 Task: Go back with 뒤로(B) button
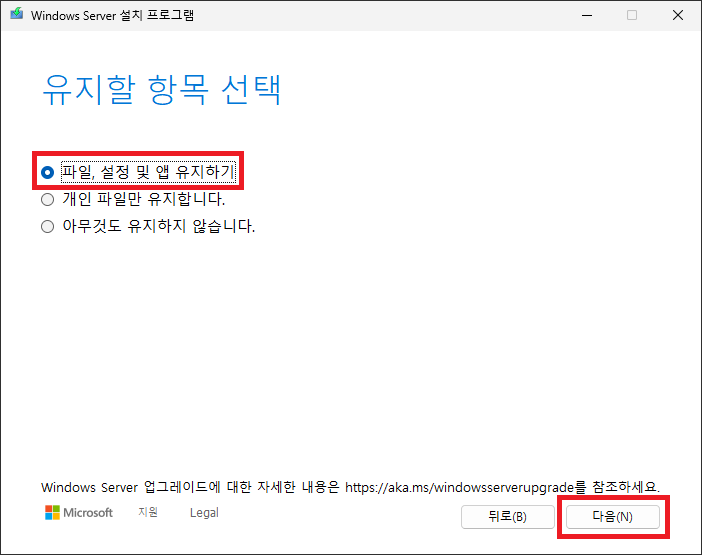[508, 517]
